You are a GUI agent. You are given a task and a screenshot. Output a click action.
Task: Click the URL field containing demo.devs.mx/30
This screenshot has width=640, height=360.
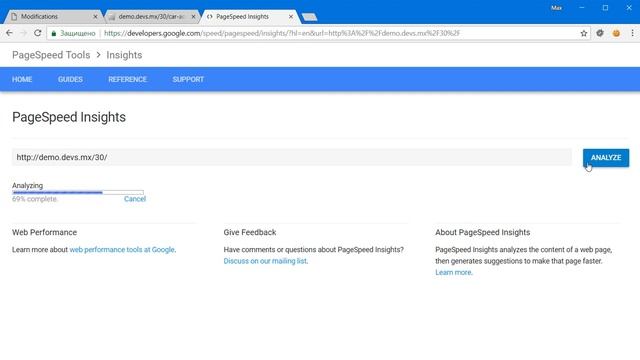tap(291, 157)
